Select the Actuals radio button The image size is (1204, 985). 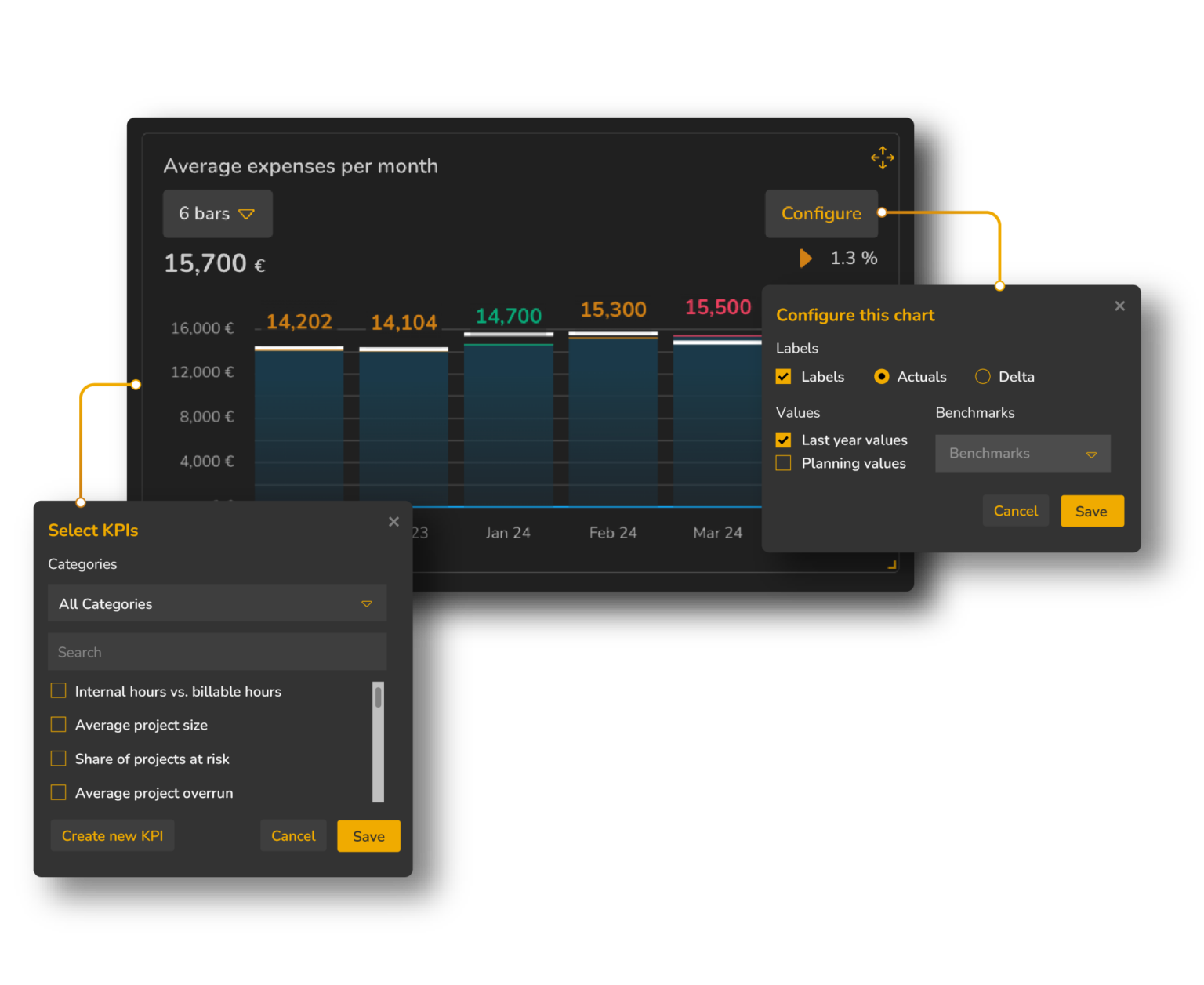882,376
